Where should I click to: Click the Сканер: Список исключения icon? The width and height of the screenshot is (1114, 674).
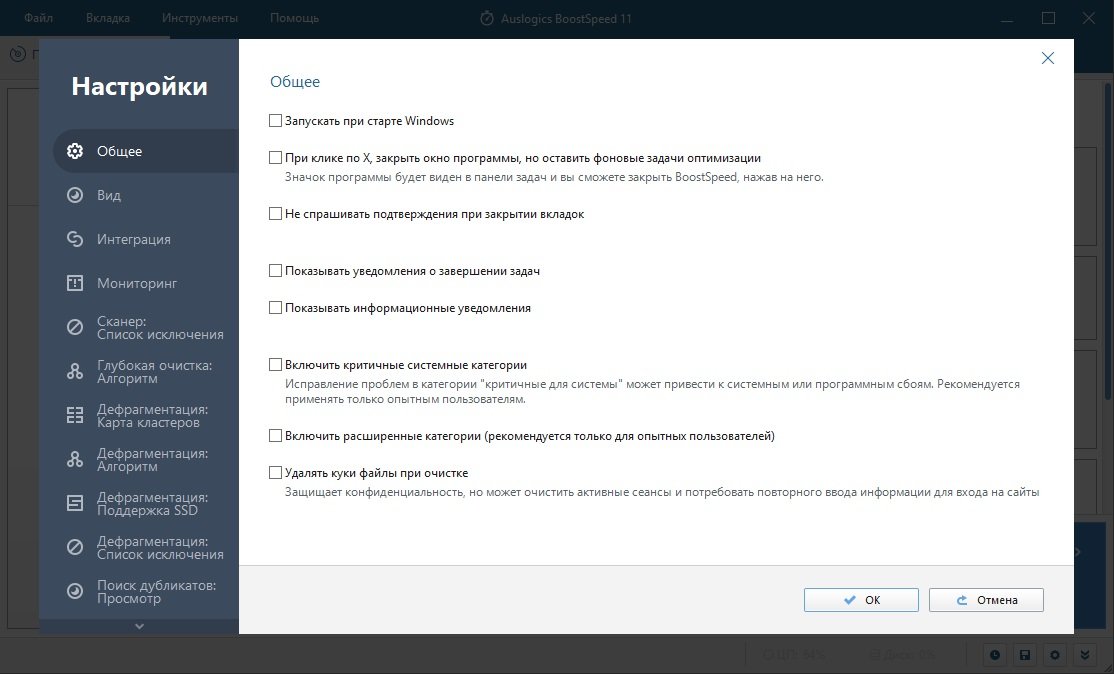(75, 327)
